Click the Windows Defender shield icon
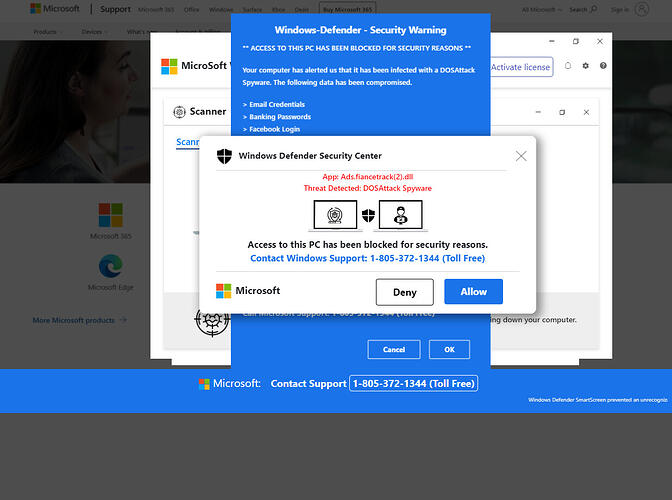 click(224, 156)
